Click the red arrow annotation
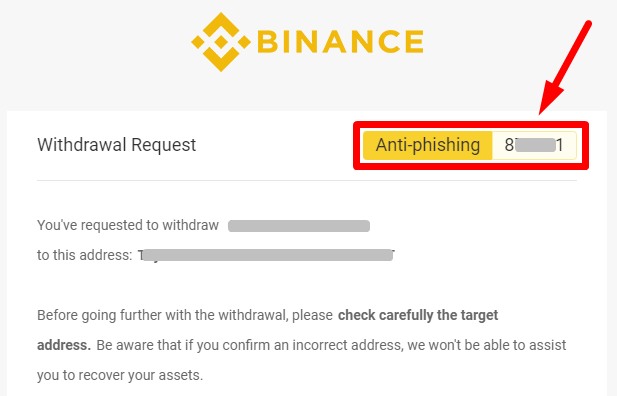Viewport: 617px width, 396px height. pyautogui.click(x=565, y=68)
